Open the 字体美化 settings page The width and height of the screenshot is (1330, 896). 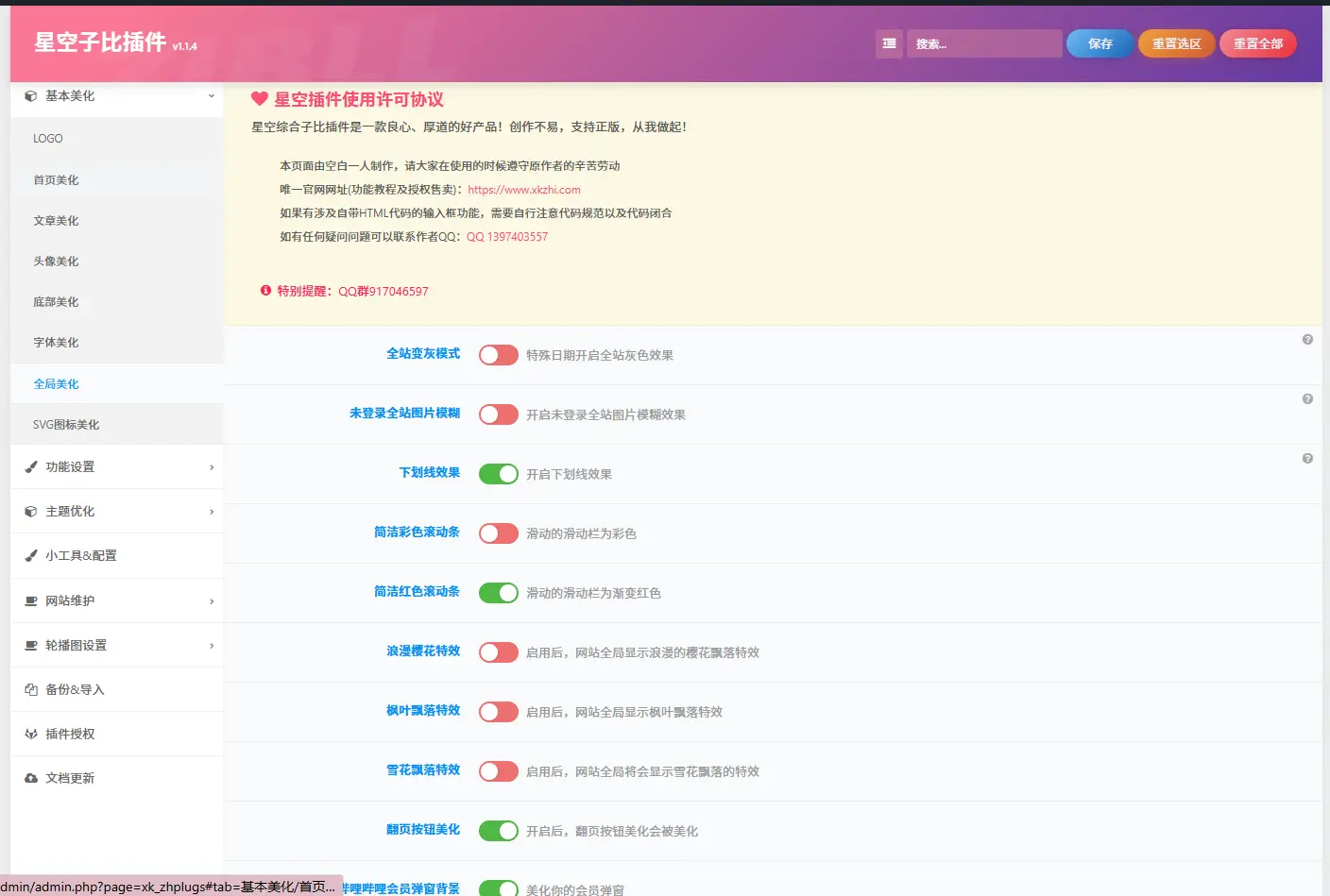[x=57, y=342]
